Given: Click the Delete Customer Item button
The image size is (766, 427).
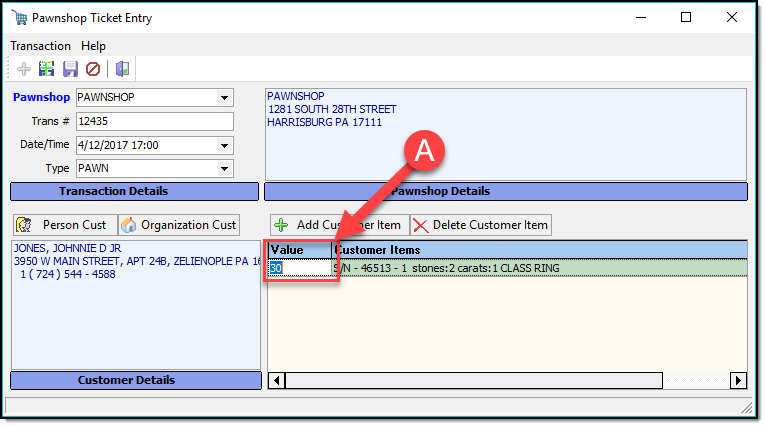Looking at the screenshot, I should coord(480,225).
